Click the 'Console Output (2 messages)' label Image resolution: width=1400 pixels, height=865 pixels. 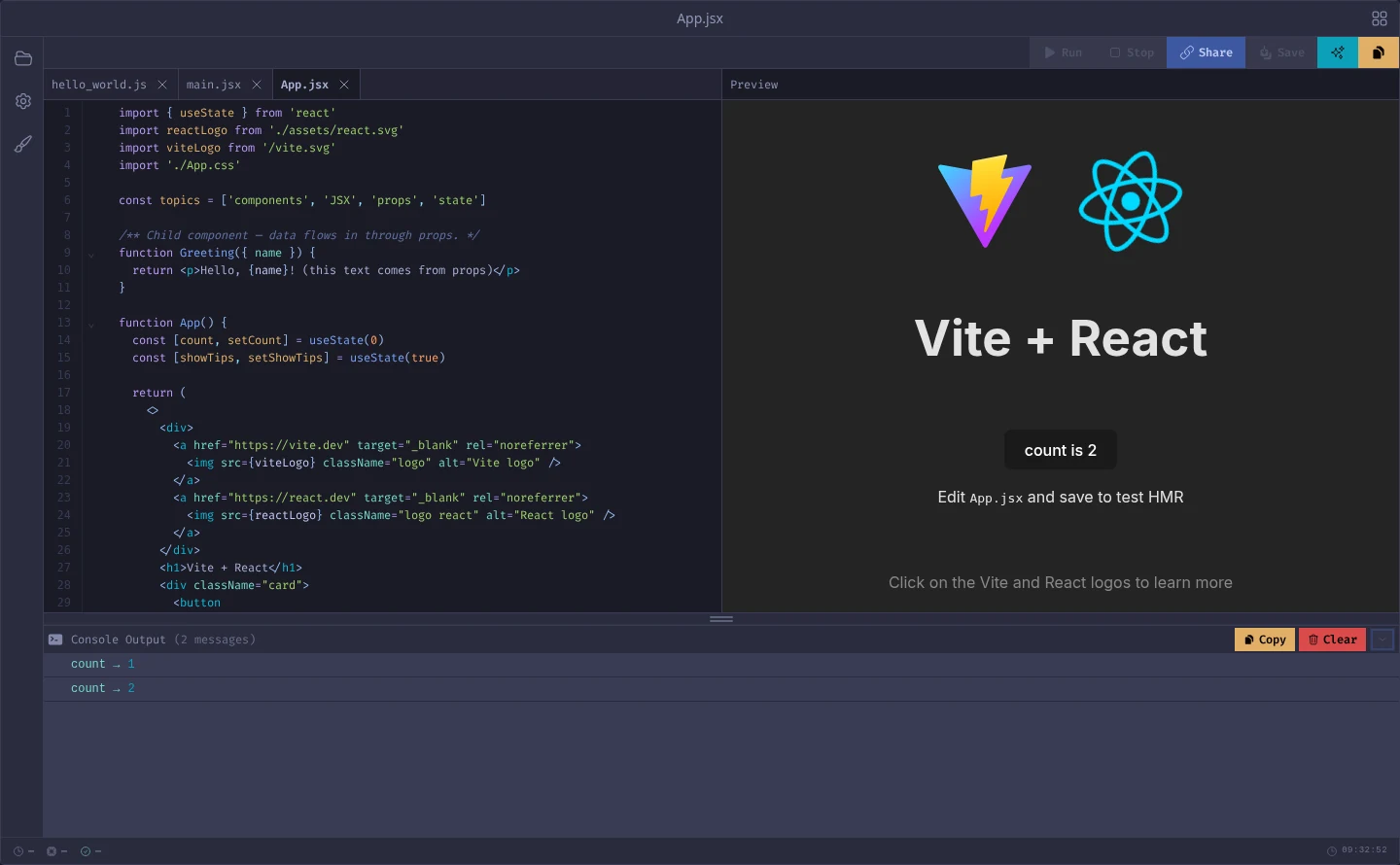pyautogui.click(x=163, y=640)
